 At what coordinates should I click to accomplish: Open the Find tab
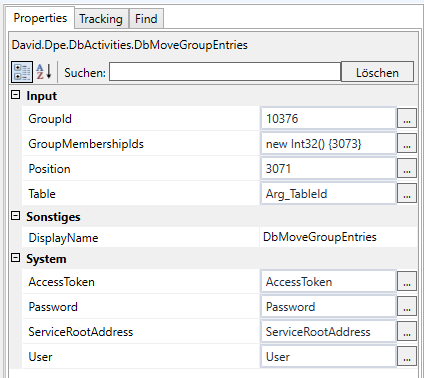tap(146, 19)
